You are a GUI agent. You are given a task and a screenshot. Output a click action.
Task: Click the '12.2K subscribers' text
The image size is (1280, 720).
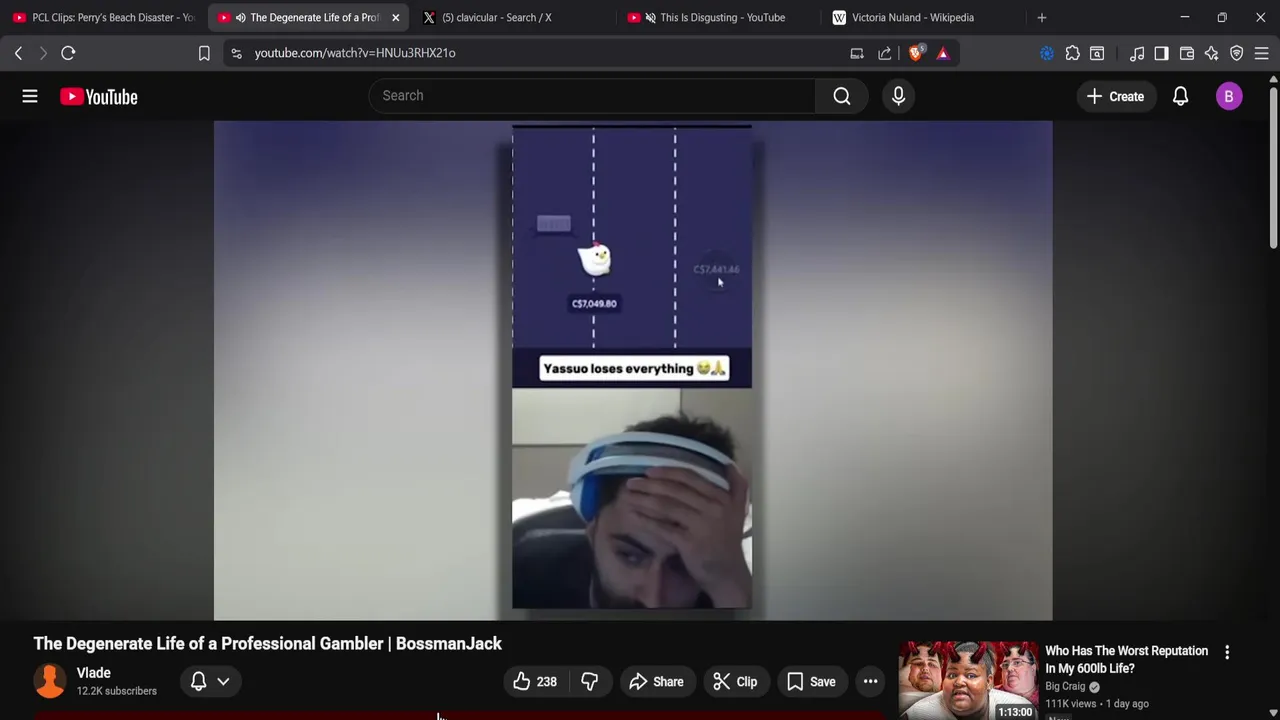point(117,691)
